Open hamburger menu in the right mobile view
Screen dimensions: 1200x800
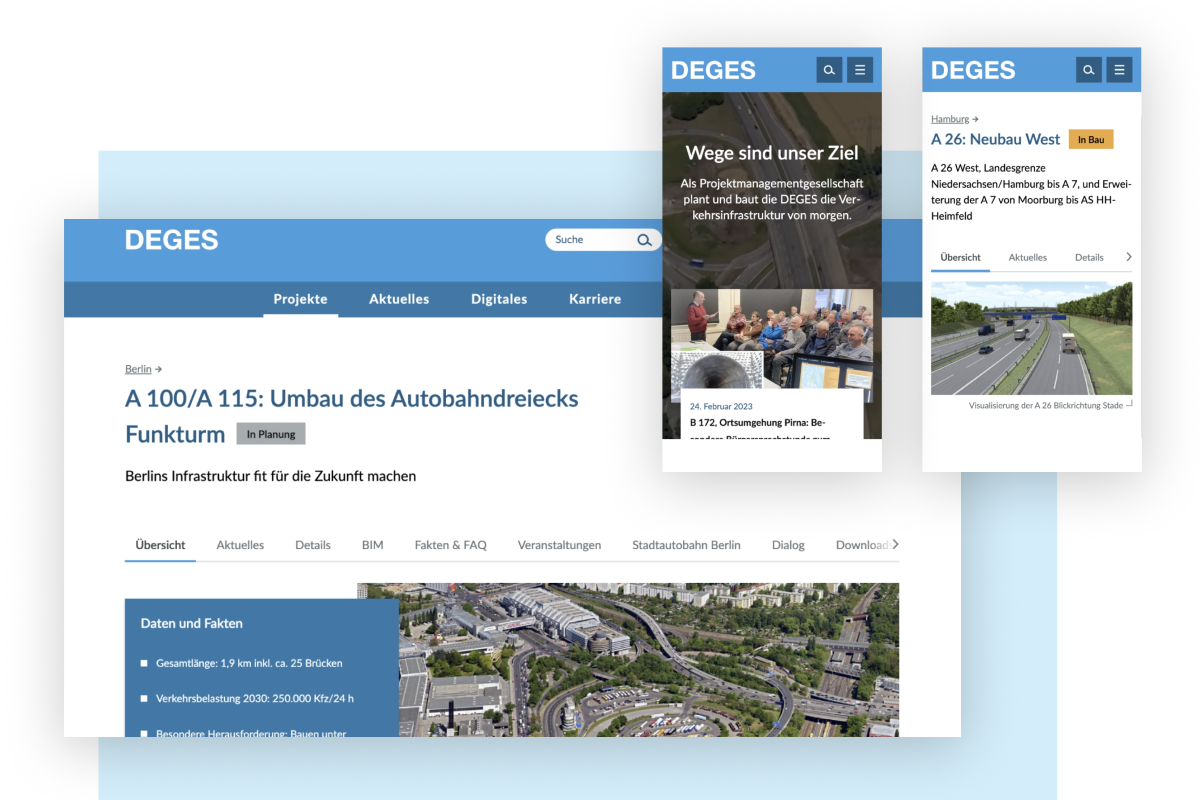click(1120, 70)
